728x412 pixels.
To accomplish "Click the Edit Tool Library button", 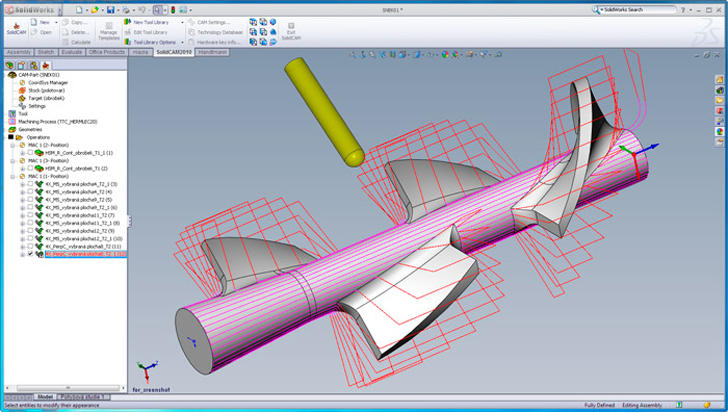I will pos(150,32).
